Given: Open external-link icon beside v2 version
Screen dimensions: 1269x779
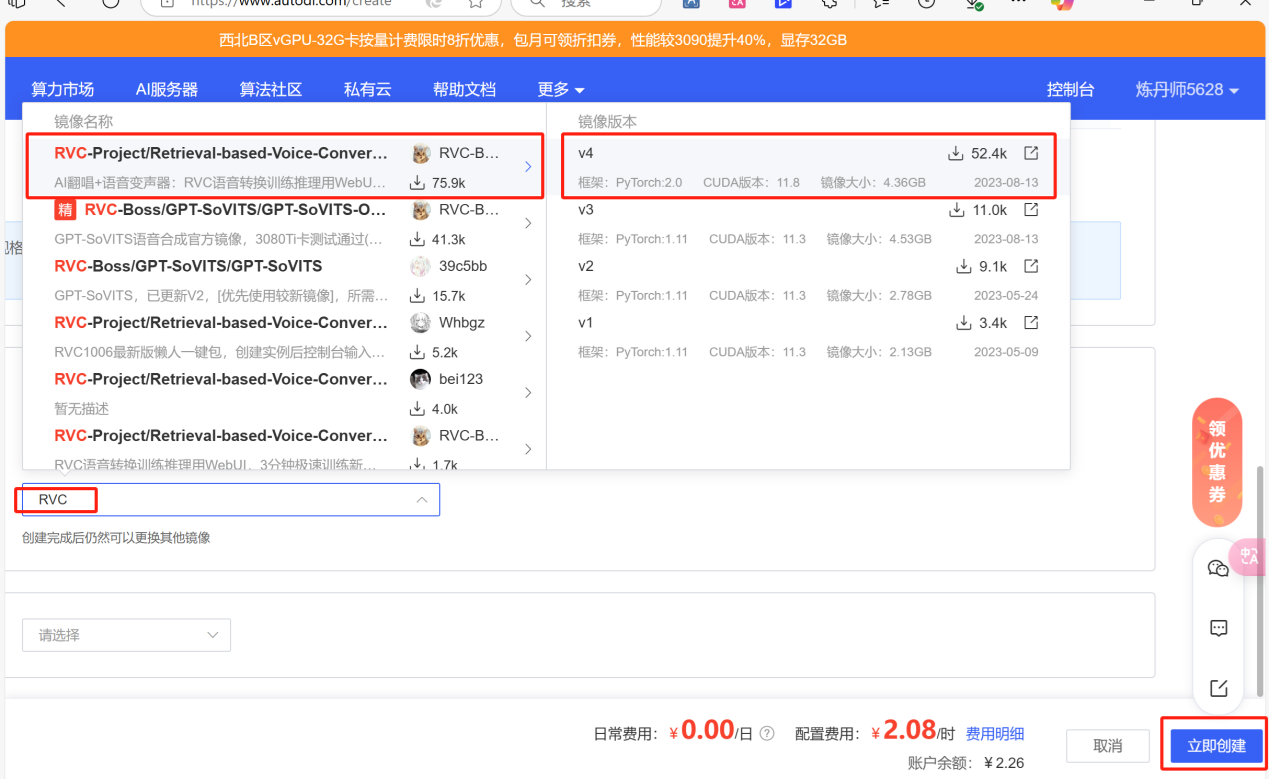Looking at the screenshot, I should [1031, 266].
